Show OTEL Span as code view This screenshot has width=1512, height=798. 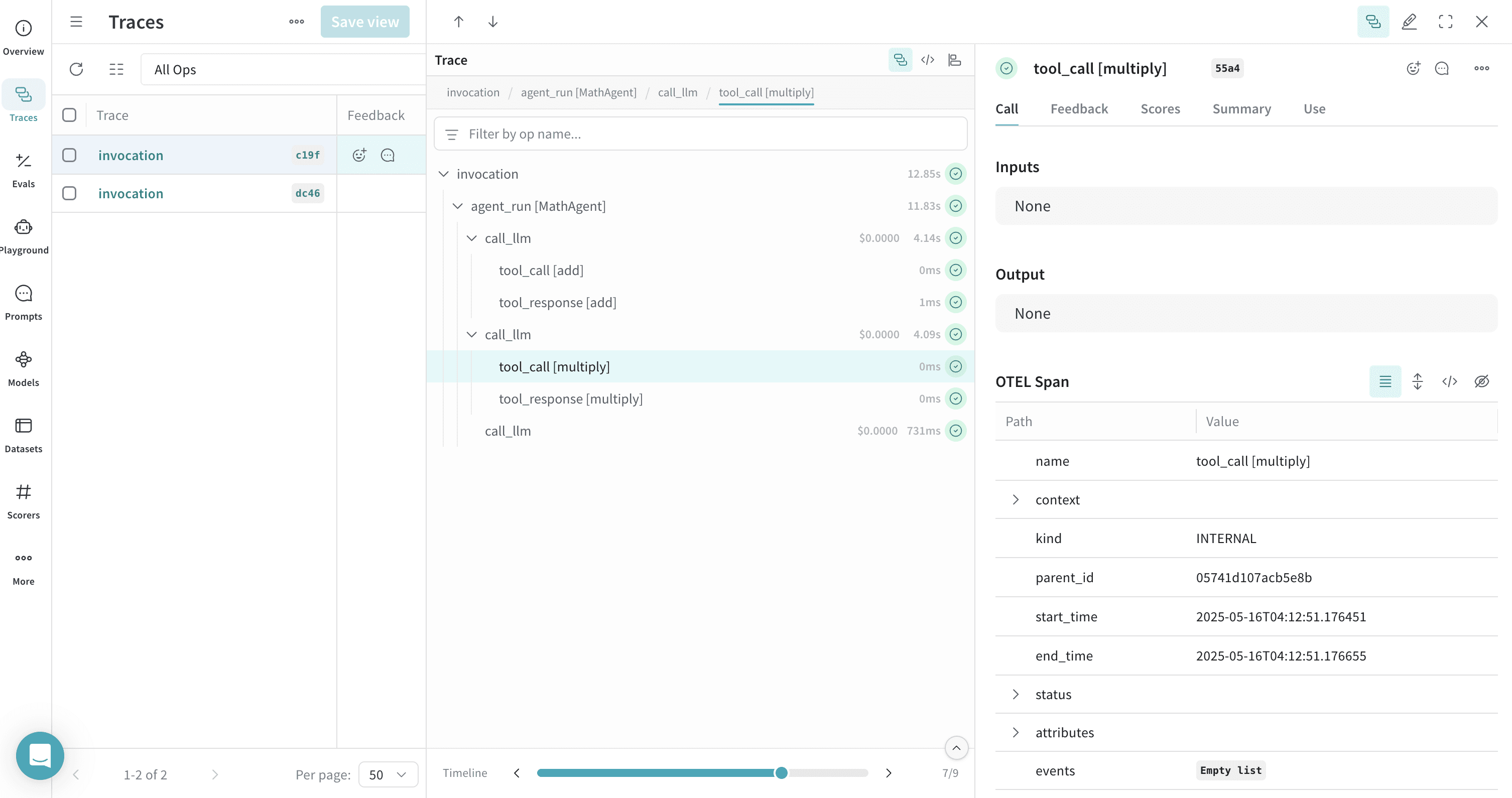[1449, 381]
